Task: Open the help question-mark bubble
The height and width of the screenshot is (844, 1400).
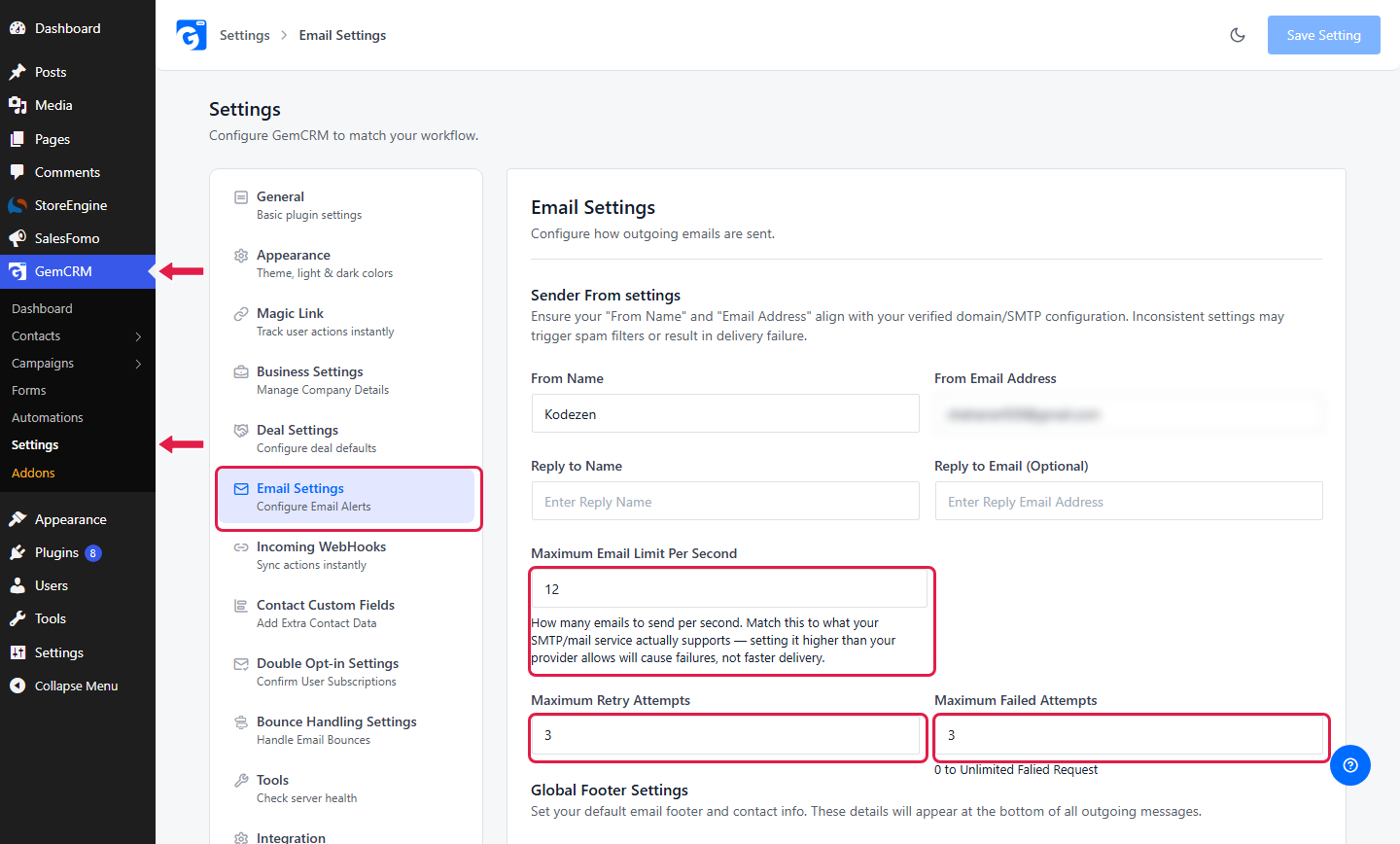Action: pyautogui.click(x=1350, y=765)
